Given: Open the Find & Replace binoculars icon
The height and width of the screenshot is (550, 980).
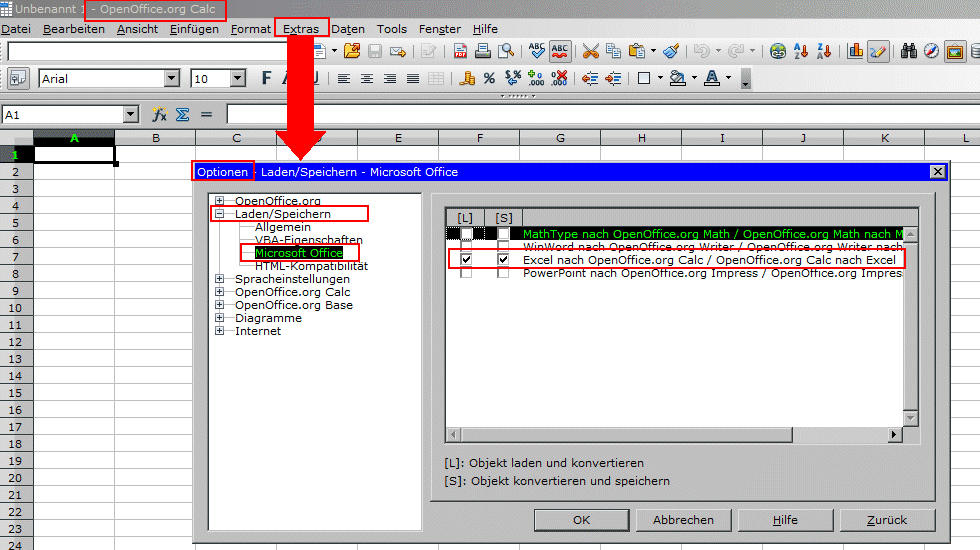Looking at the screenshot, I should (x=909, y=51).
